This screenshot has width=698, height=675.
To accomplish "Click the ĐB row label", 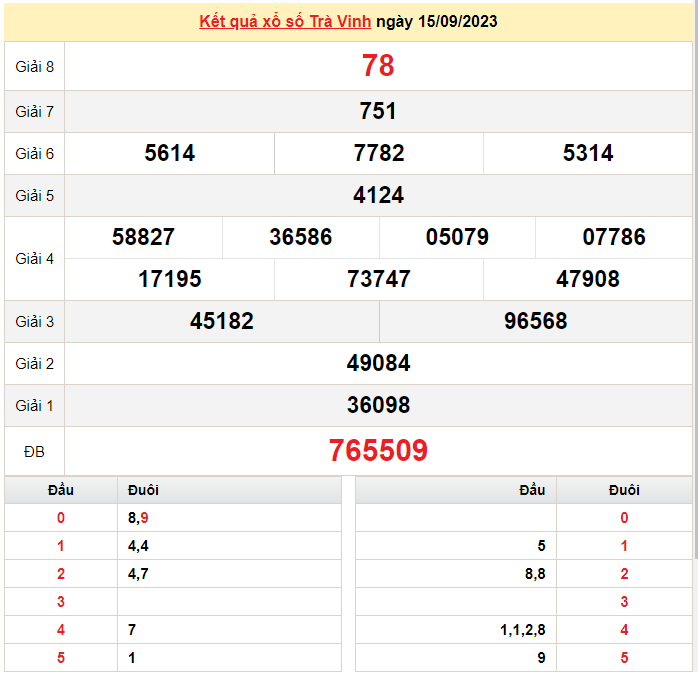I will pyautogui.click(x=34, y=452).
